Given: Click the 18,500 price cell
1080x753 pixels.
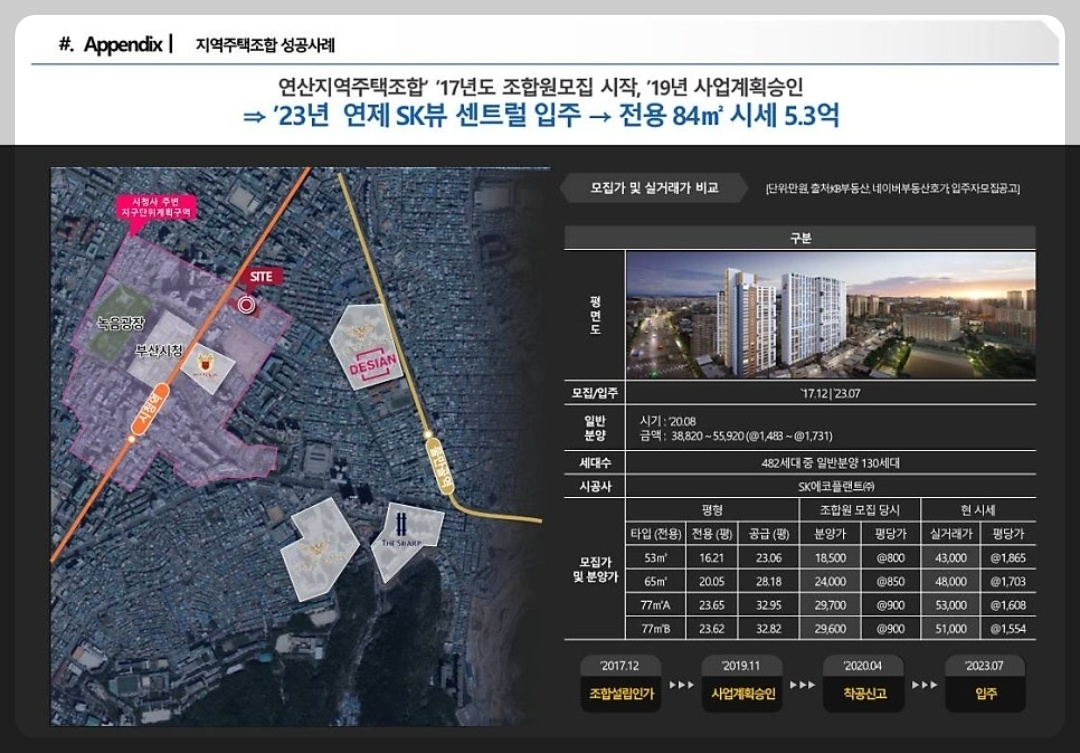Looking at the screenshot, I should pyautogui.click(x=830, y=558).
